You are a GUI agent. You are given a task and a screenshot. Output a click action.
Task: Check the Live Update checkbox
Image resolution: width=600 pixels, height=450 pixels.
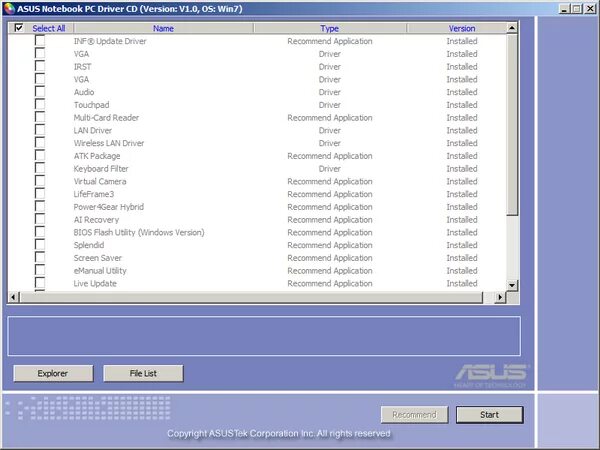click(x=40, y=283)
